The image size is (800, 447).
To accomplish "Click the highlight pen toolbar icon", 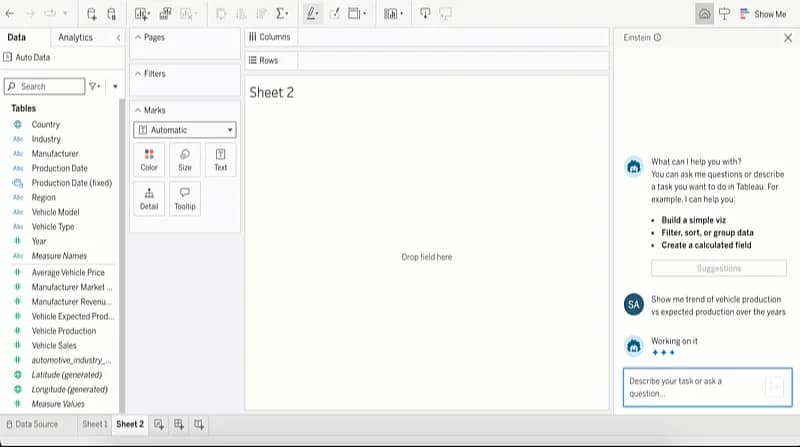I will 311,14.
